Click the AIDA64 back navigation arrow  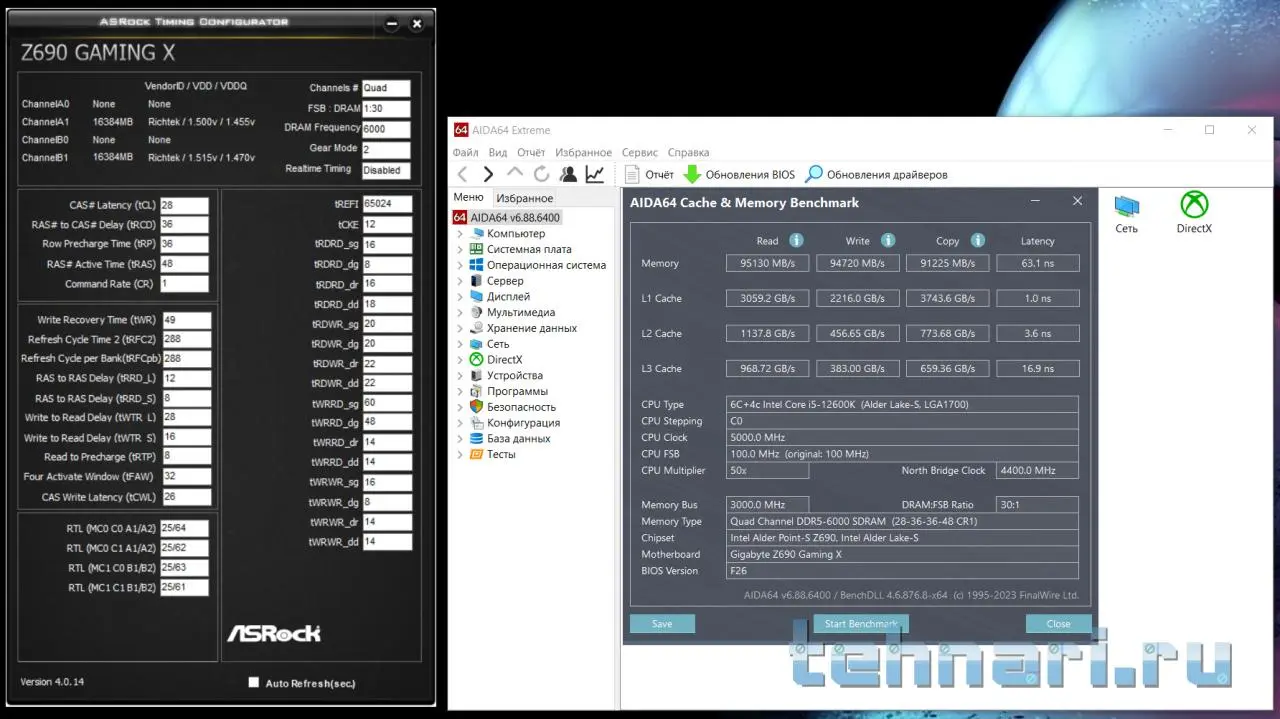[462, 174]
